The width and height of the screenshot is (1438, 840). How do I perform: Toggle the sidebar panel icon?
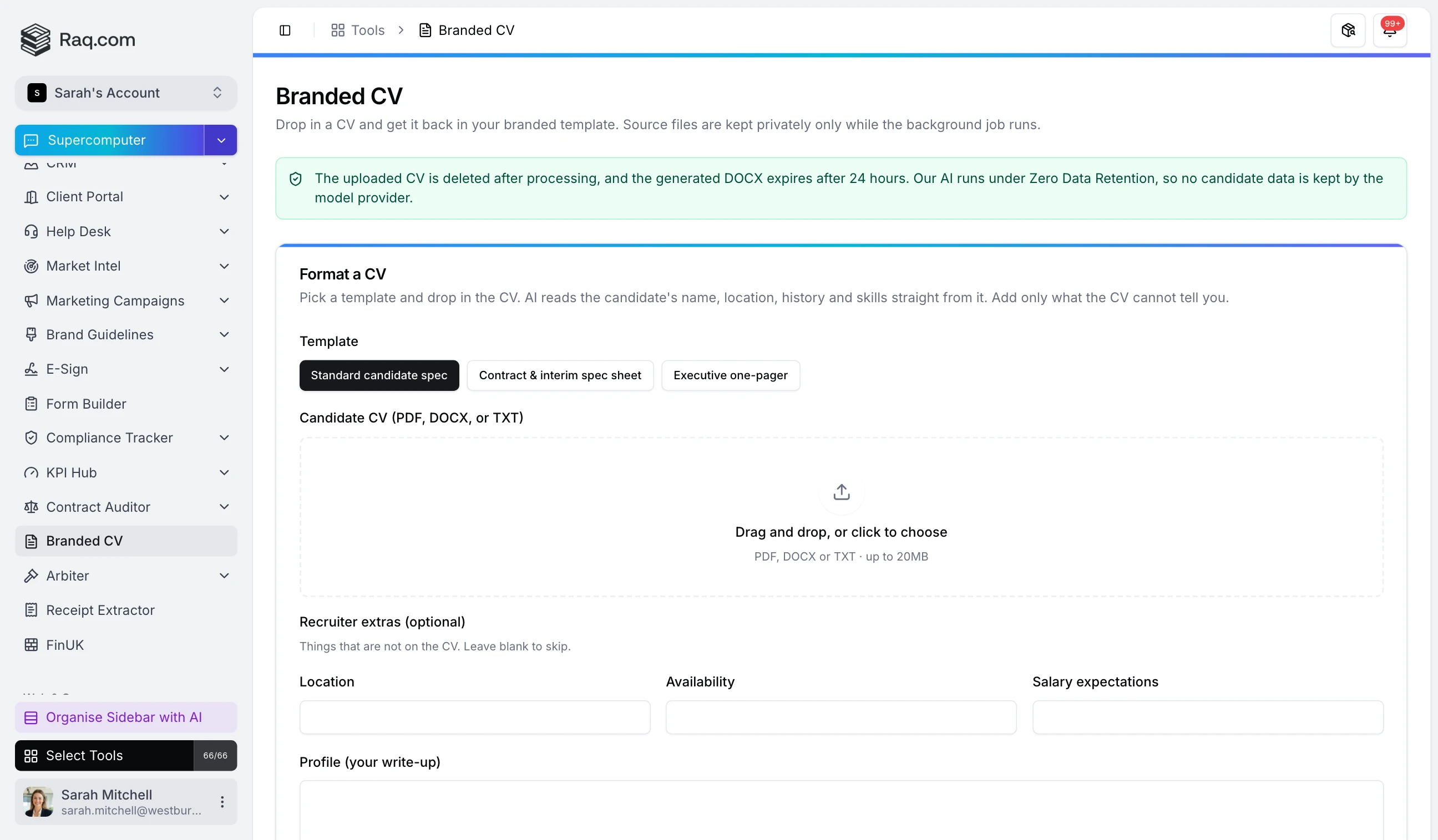[x=285, y=30]
